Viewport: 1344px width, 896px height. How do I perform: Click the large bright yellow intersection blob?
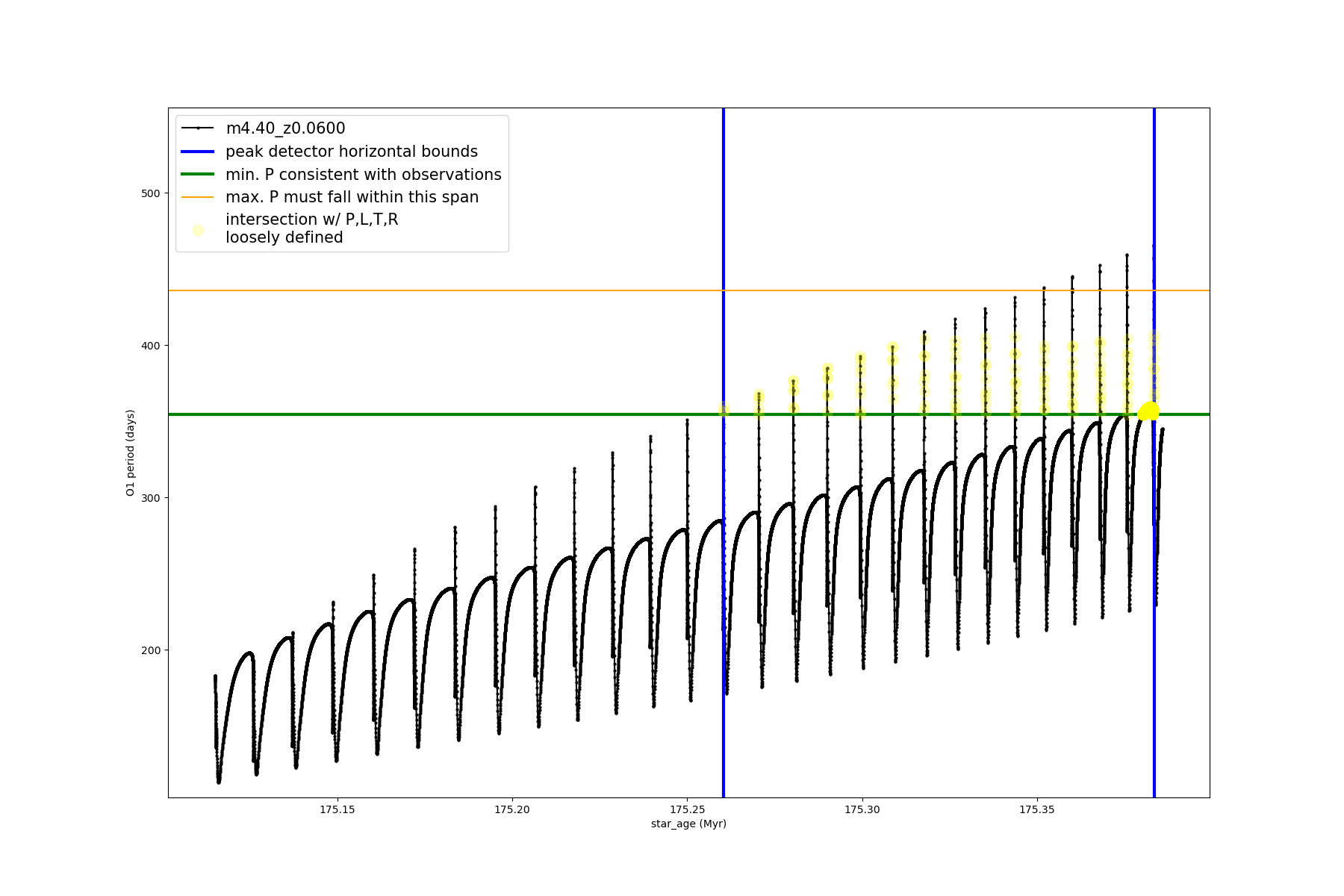[1148, 411]
